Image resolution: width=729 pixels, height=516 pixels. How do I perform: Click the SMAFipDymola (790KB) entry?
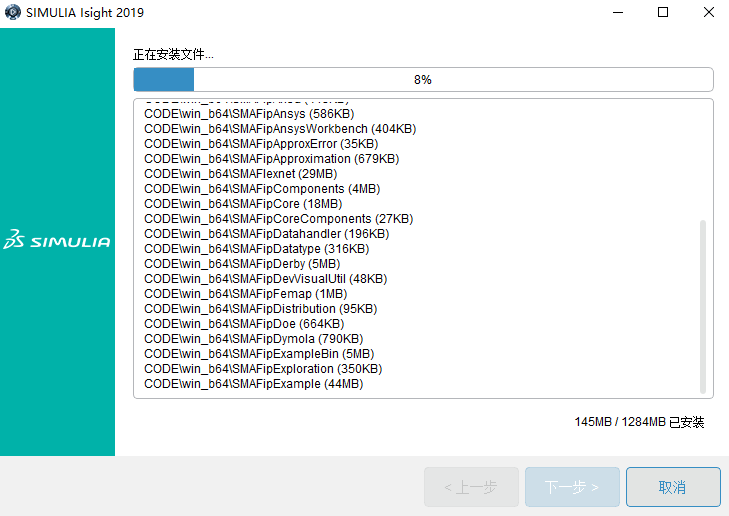(x=255, y=339)
